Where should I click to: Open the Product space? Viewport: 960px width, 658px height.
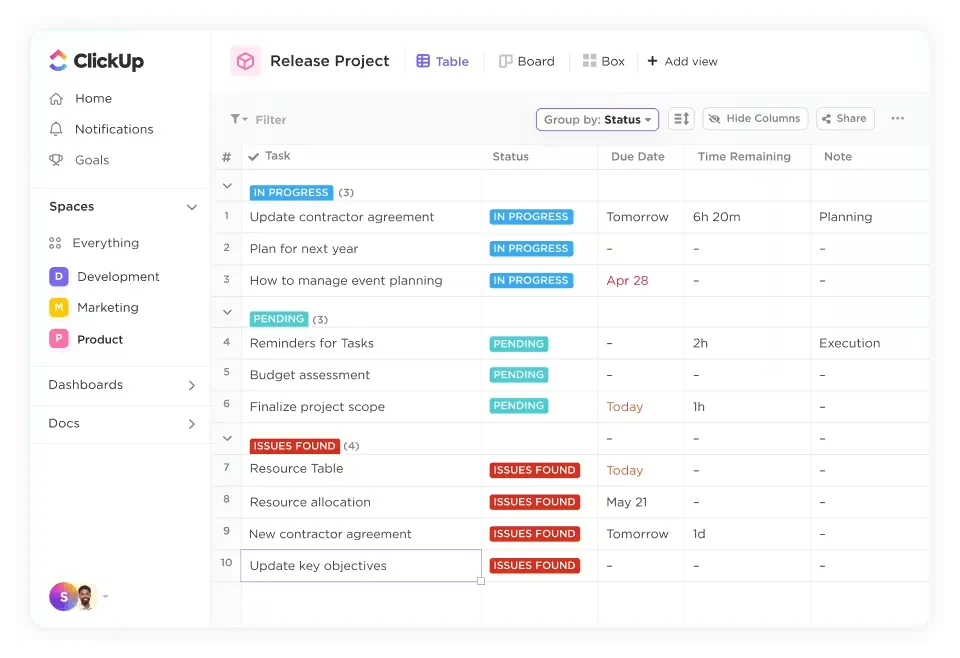click(100, 339)
